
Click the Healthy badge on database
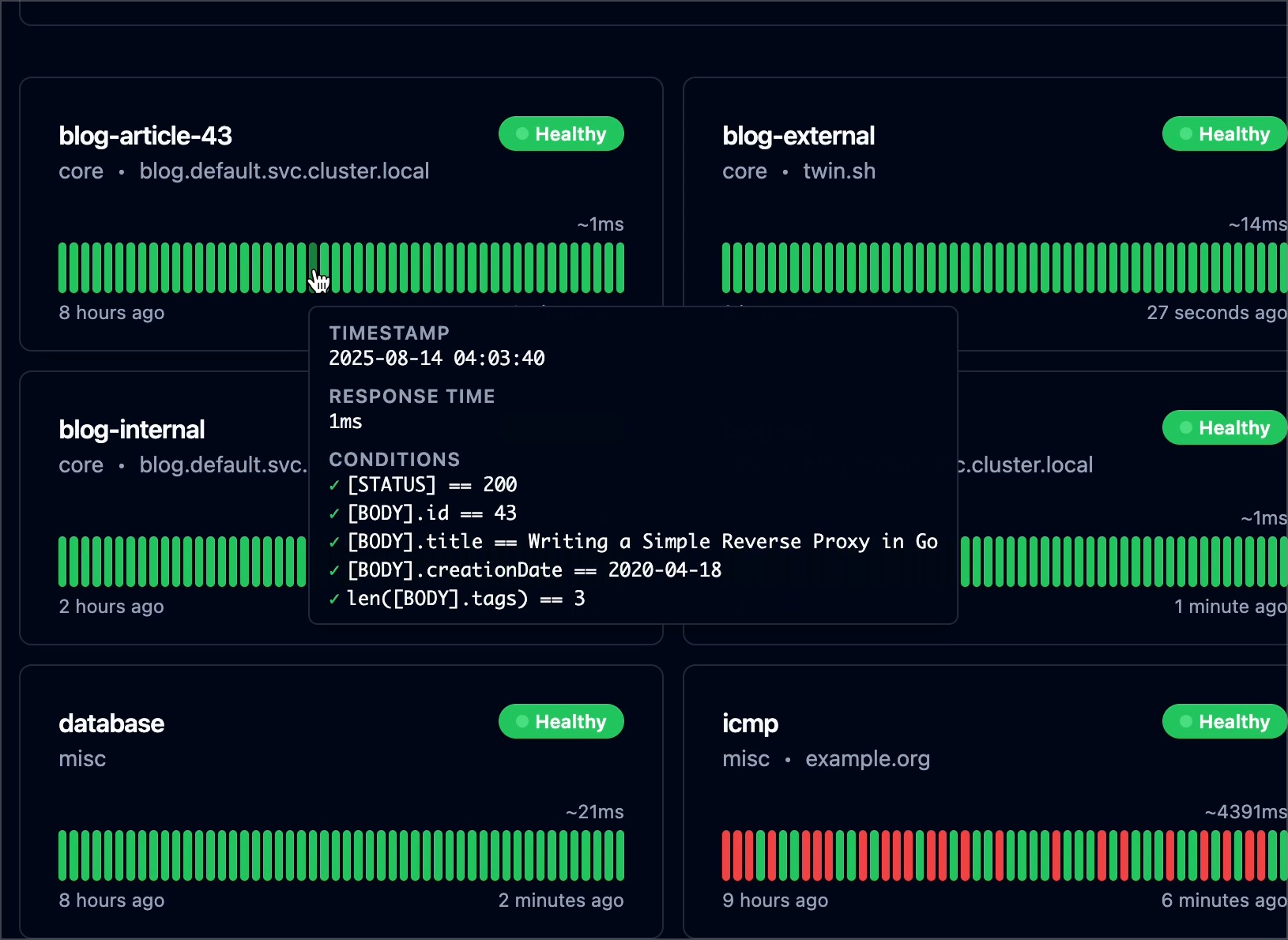point(561,721)
